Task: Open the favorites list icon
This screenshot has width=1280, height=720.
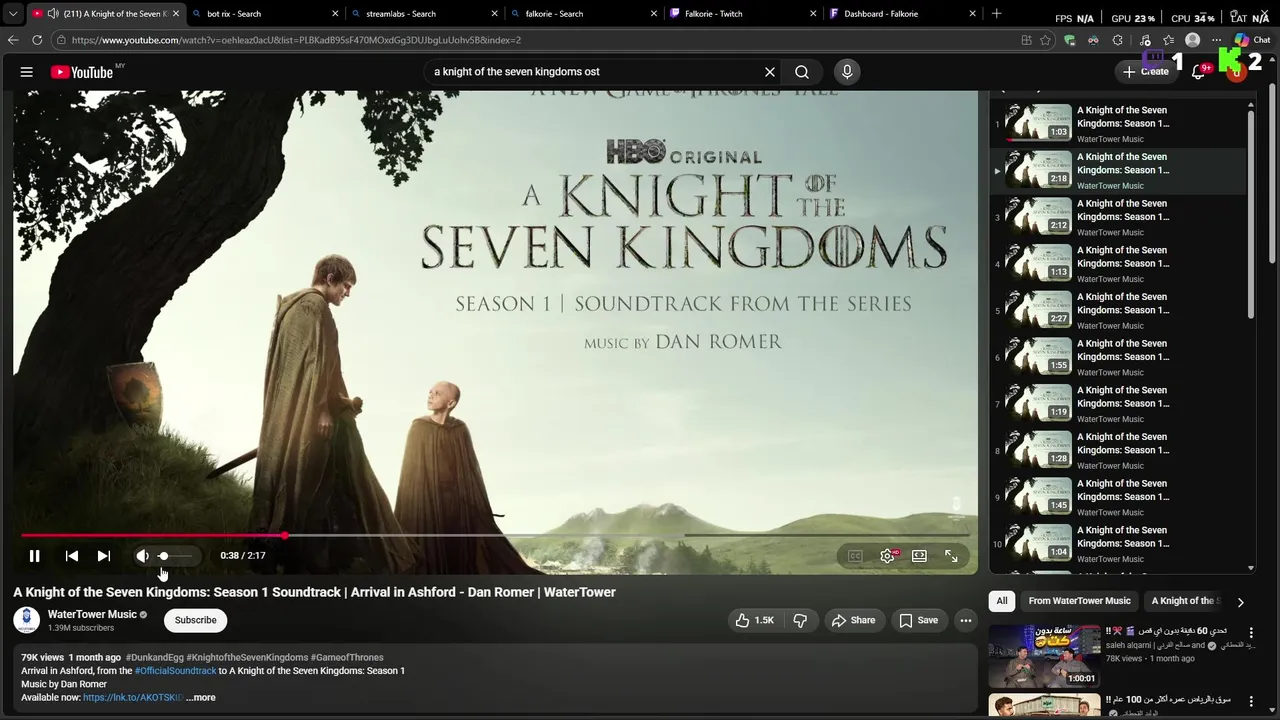Action: click(x=1168, y=40)
